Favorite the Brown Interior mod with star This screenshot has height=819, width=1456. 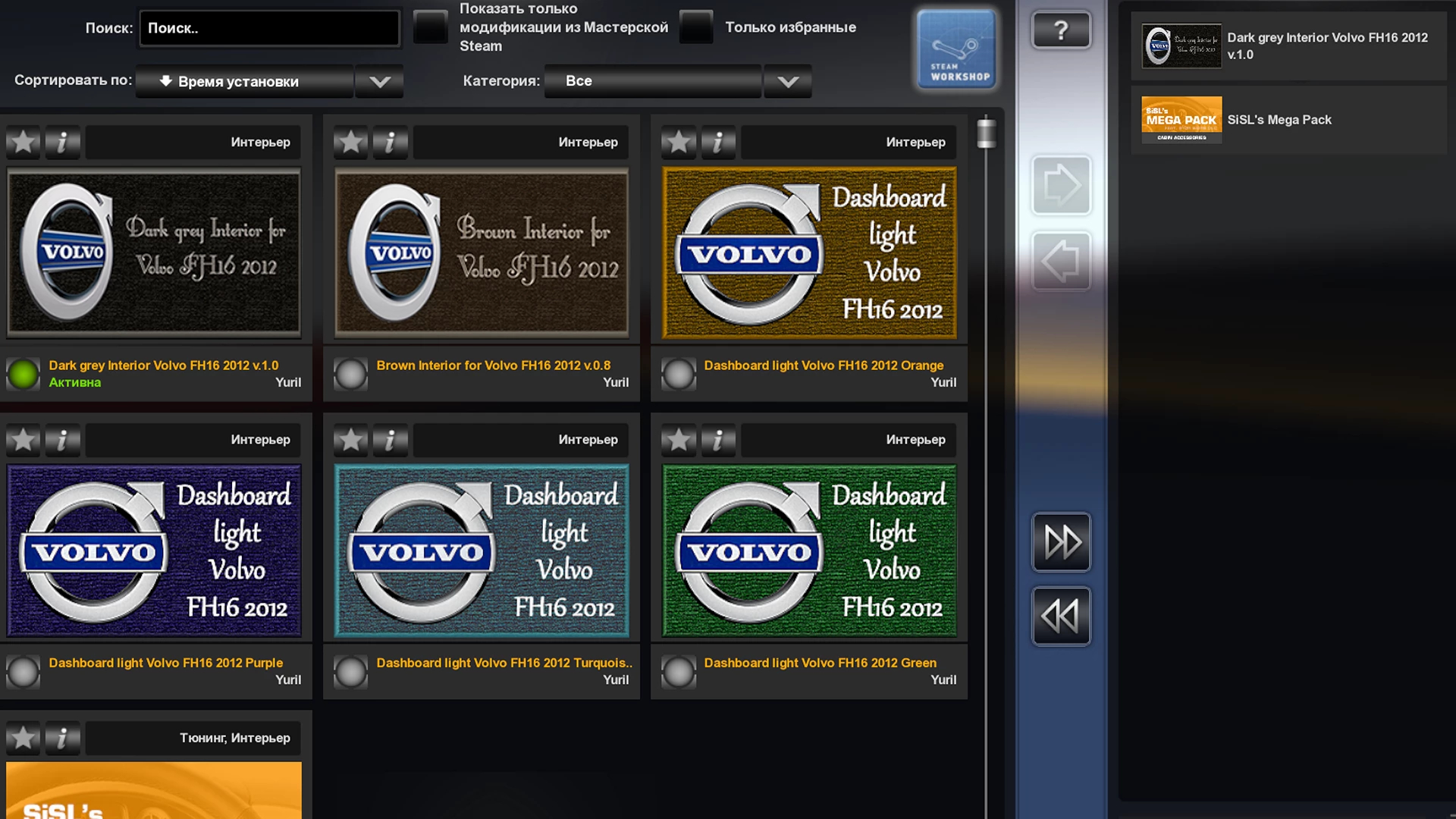(350, 142)
